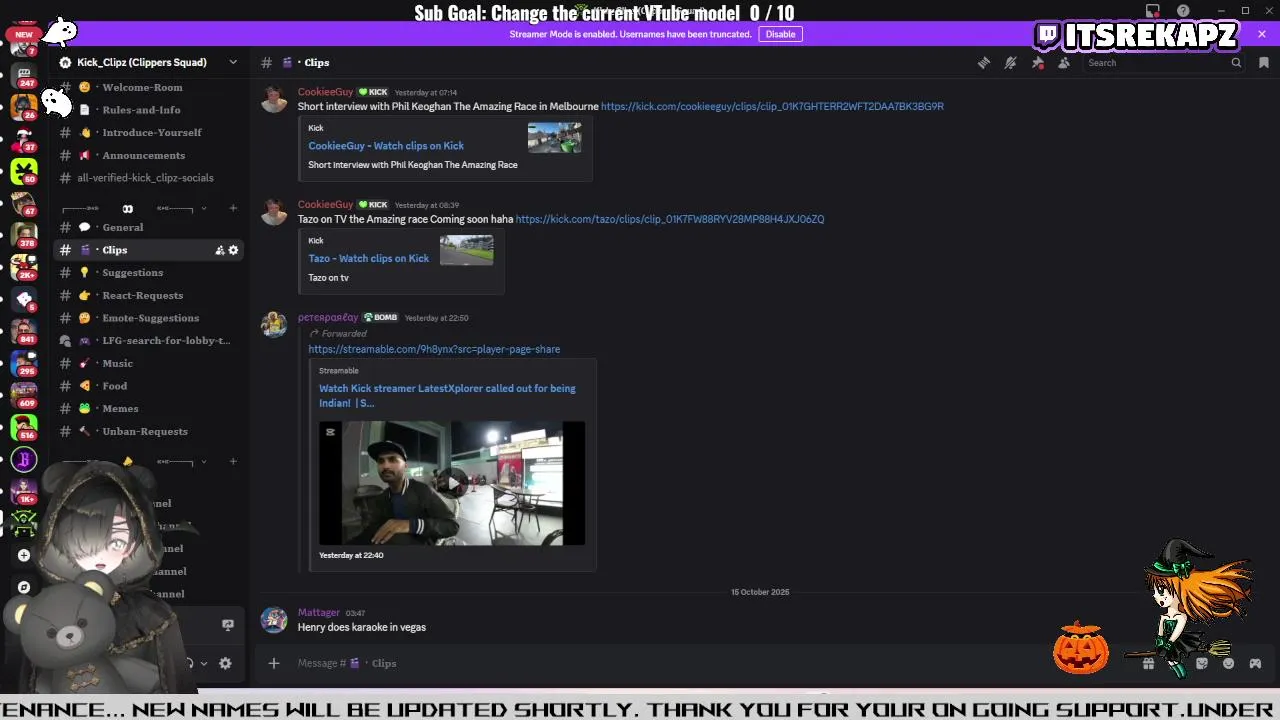Screen dimensions: 1280x720
Task: Open the Unban-Requests channel
Action: [148, 431]
